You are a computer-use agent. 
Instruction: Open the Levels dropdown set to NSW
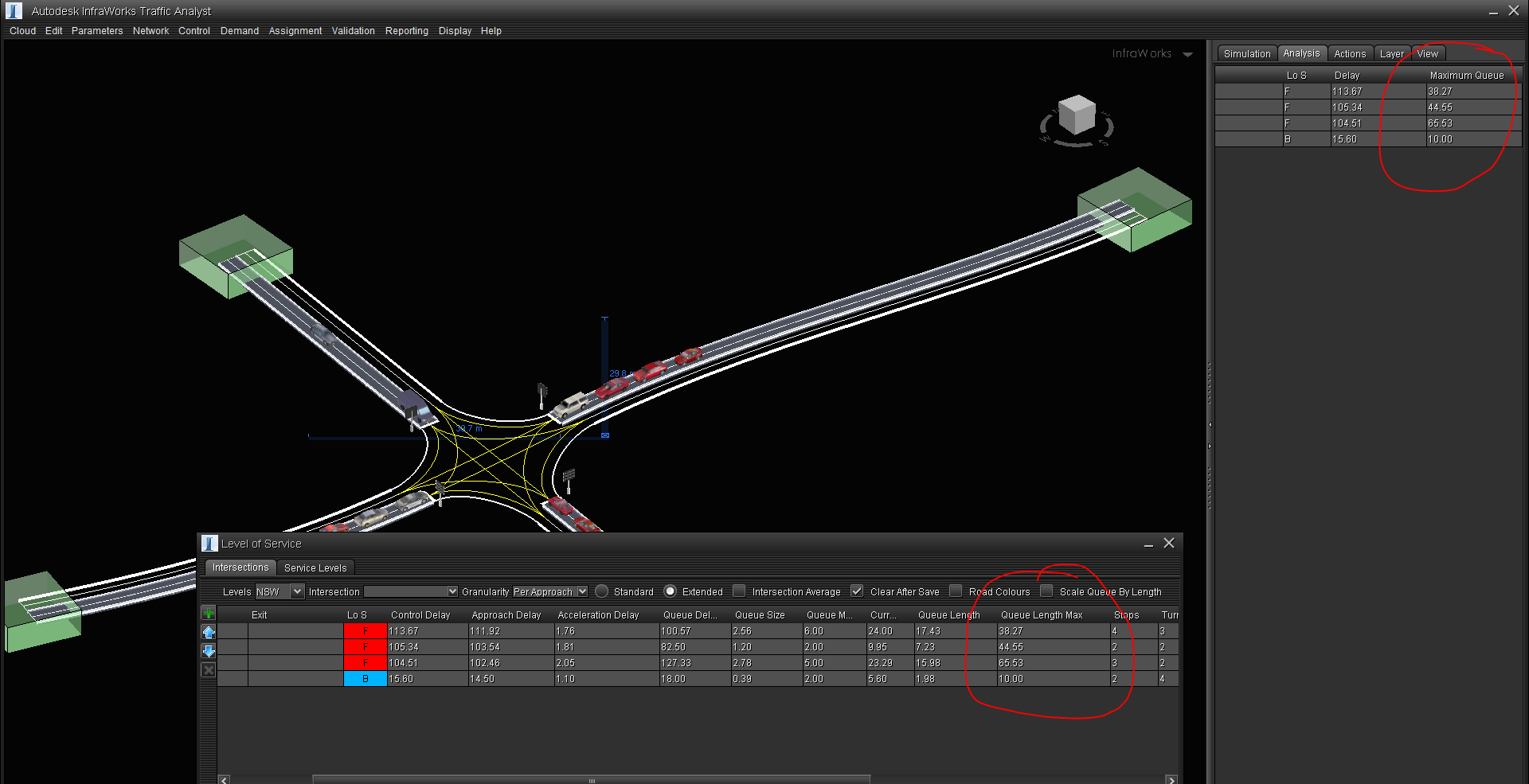coord(297,591)
